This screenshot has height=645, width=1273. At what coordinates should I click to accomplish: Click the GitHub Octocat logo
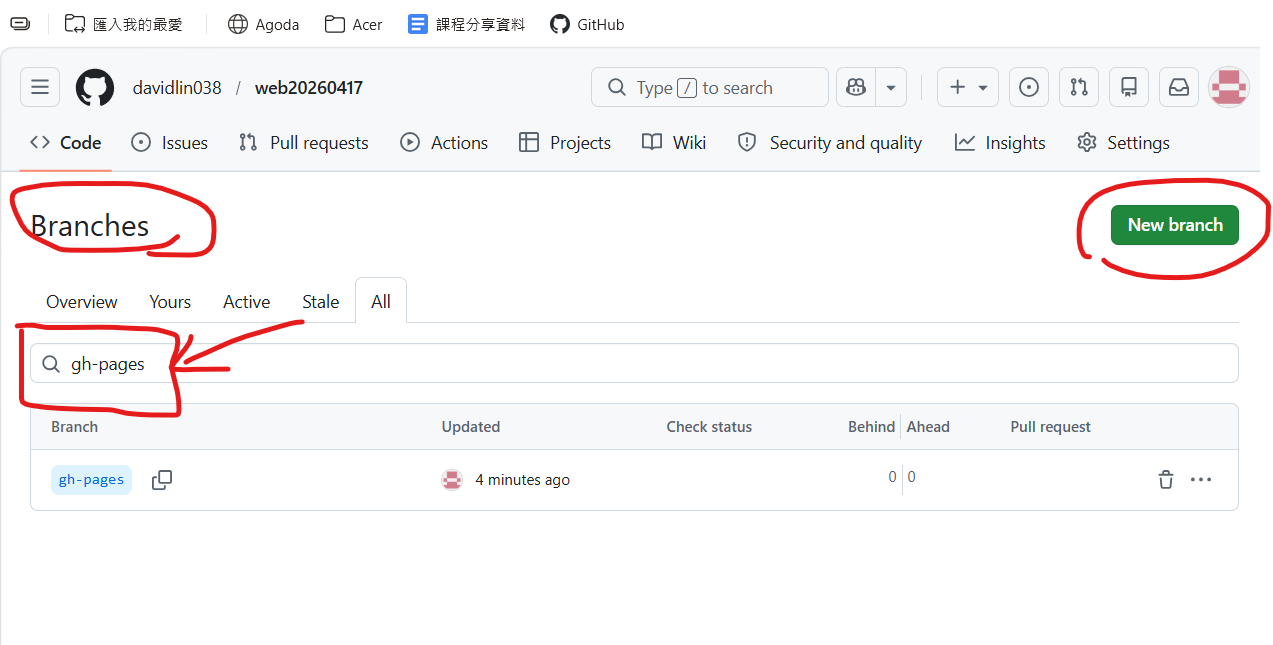click(x=95, y=88)
